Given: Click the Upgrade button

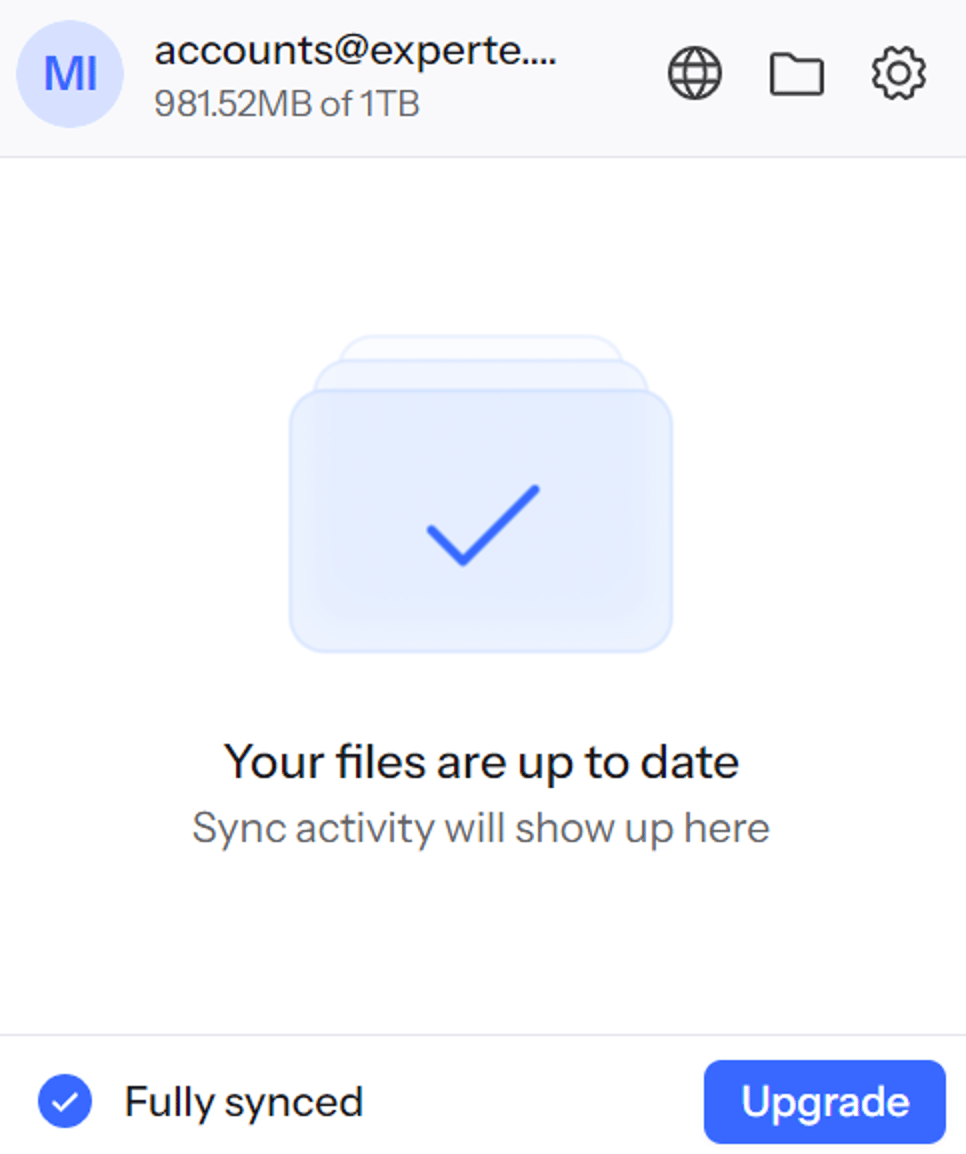Looking at the screenshot, I should tap(825, 1102).
